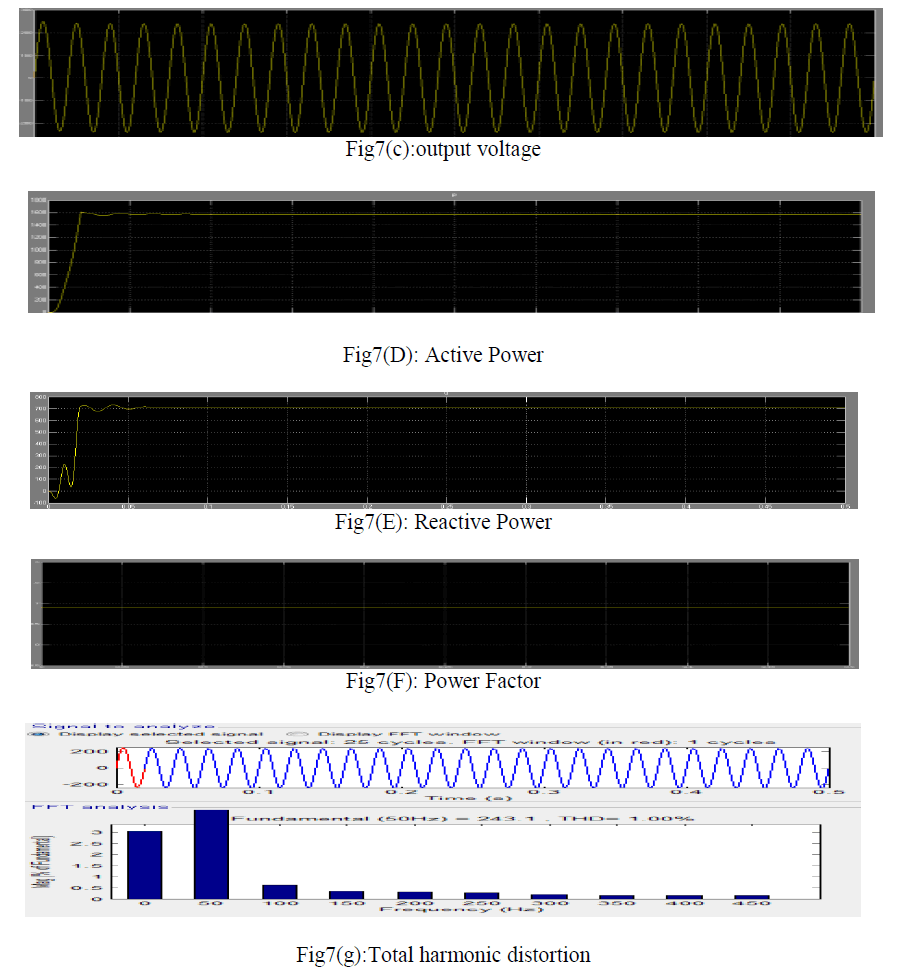Click the "Fig7(F): Power Factor" caption
This screenshot has width=904, height=967.
[443, 682]
